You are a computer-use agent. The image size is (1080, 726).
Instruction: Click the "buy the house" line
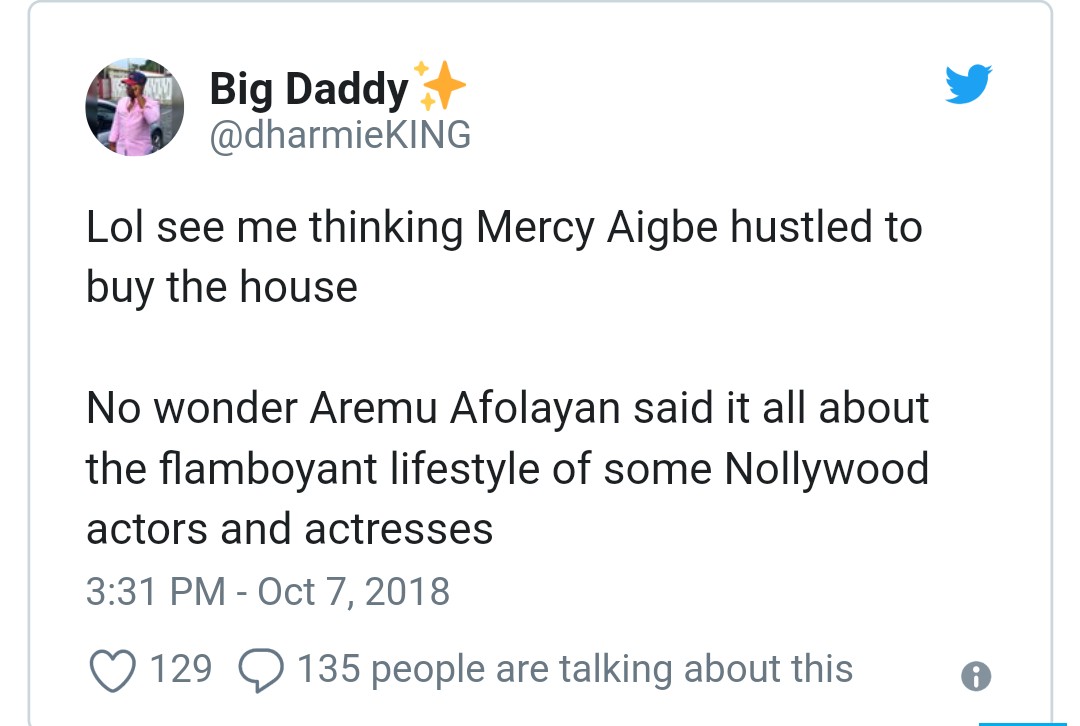coord(222,288)
